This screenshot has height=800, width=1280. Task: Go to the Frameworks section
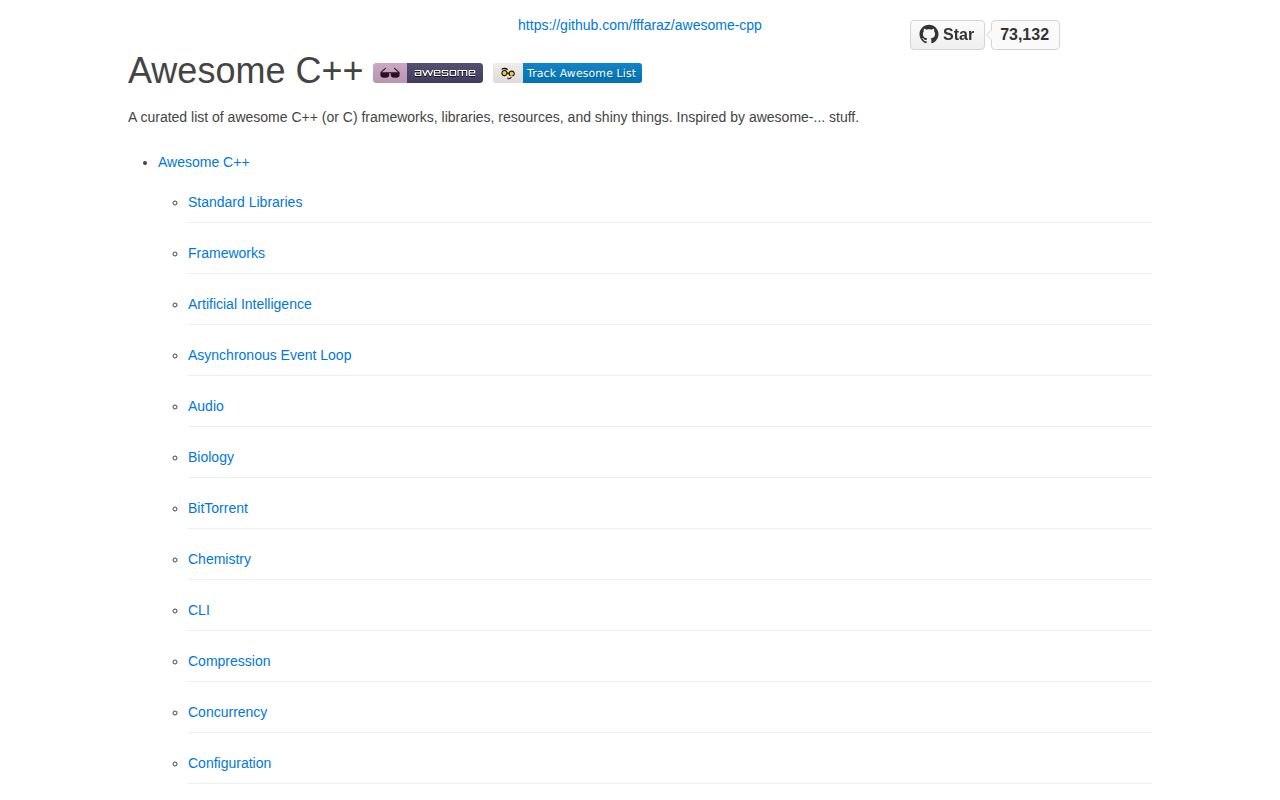[x=227, y=253]
